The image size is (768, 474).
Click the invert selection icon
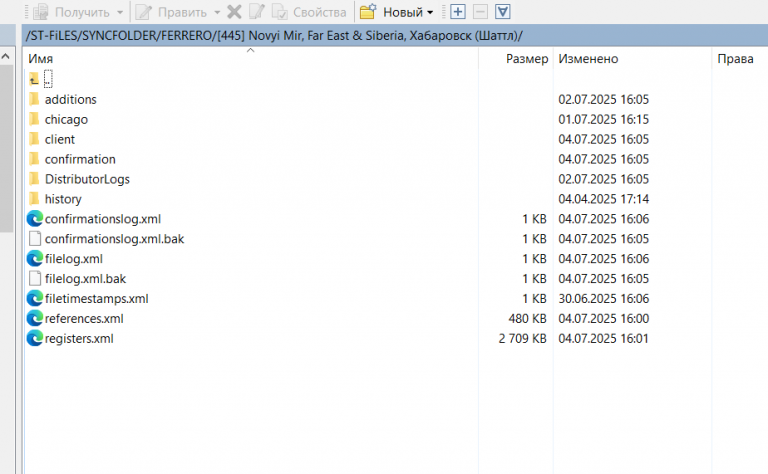point(503,12)
